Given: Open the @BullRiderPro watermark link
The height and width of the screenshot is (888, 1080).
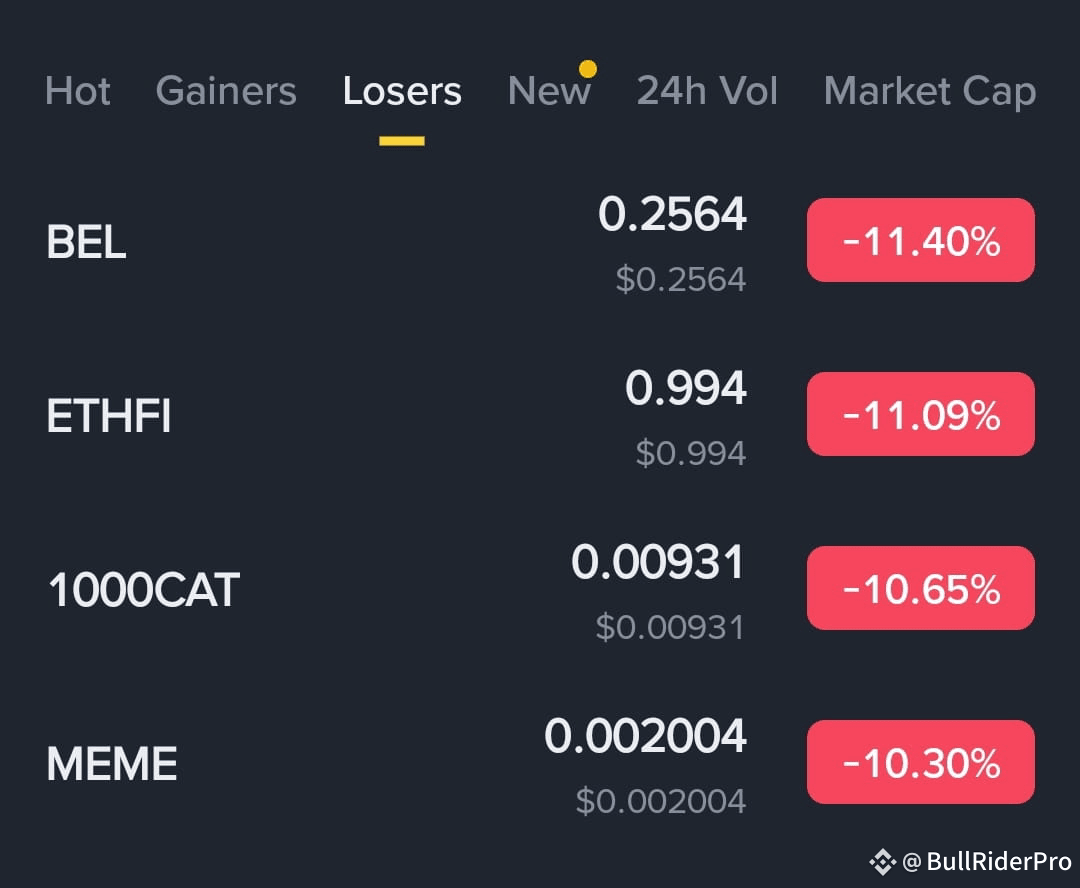Looking at the screenshot, I should click(986, 862).
